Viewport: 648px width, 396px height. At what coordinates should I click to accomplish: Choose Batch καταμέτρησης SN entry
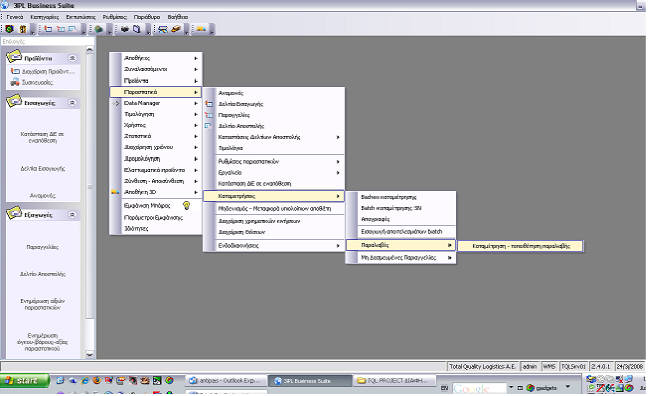[x=401, y=208]
